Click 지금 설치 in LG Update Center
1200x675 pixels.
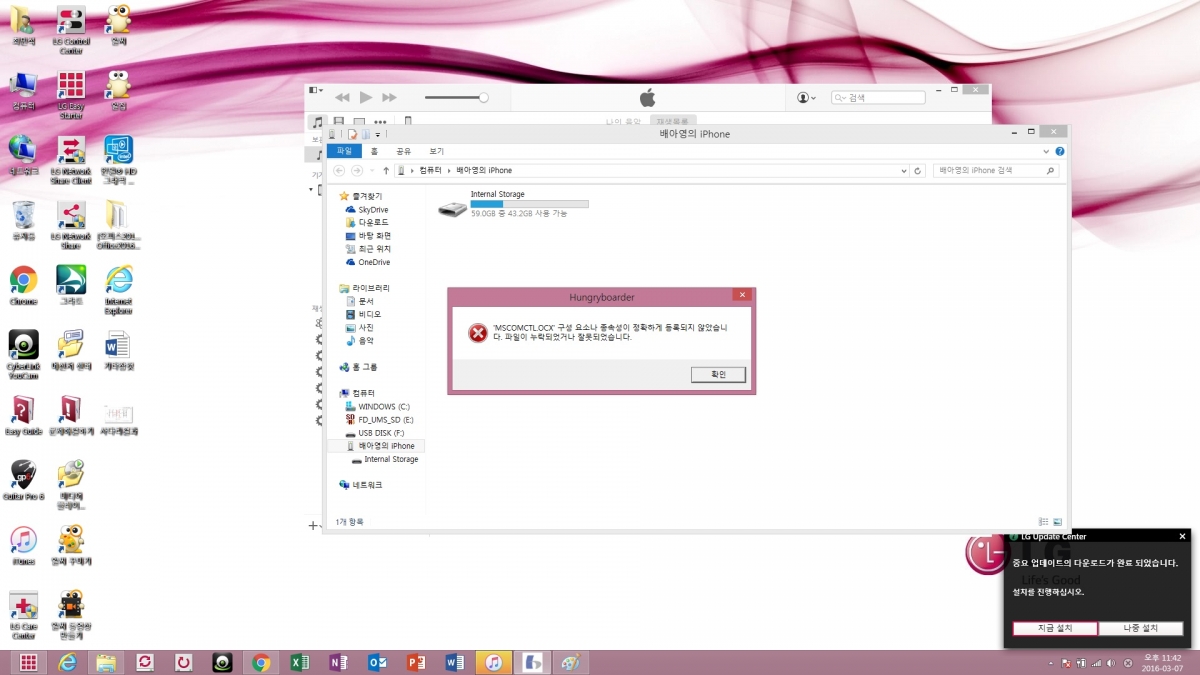coord(1054,628)
